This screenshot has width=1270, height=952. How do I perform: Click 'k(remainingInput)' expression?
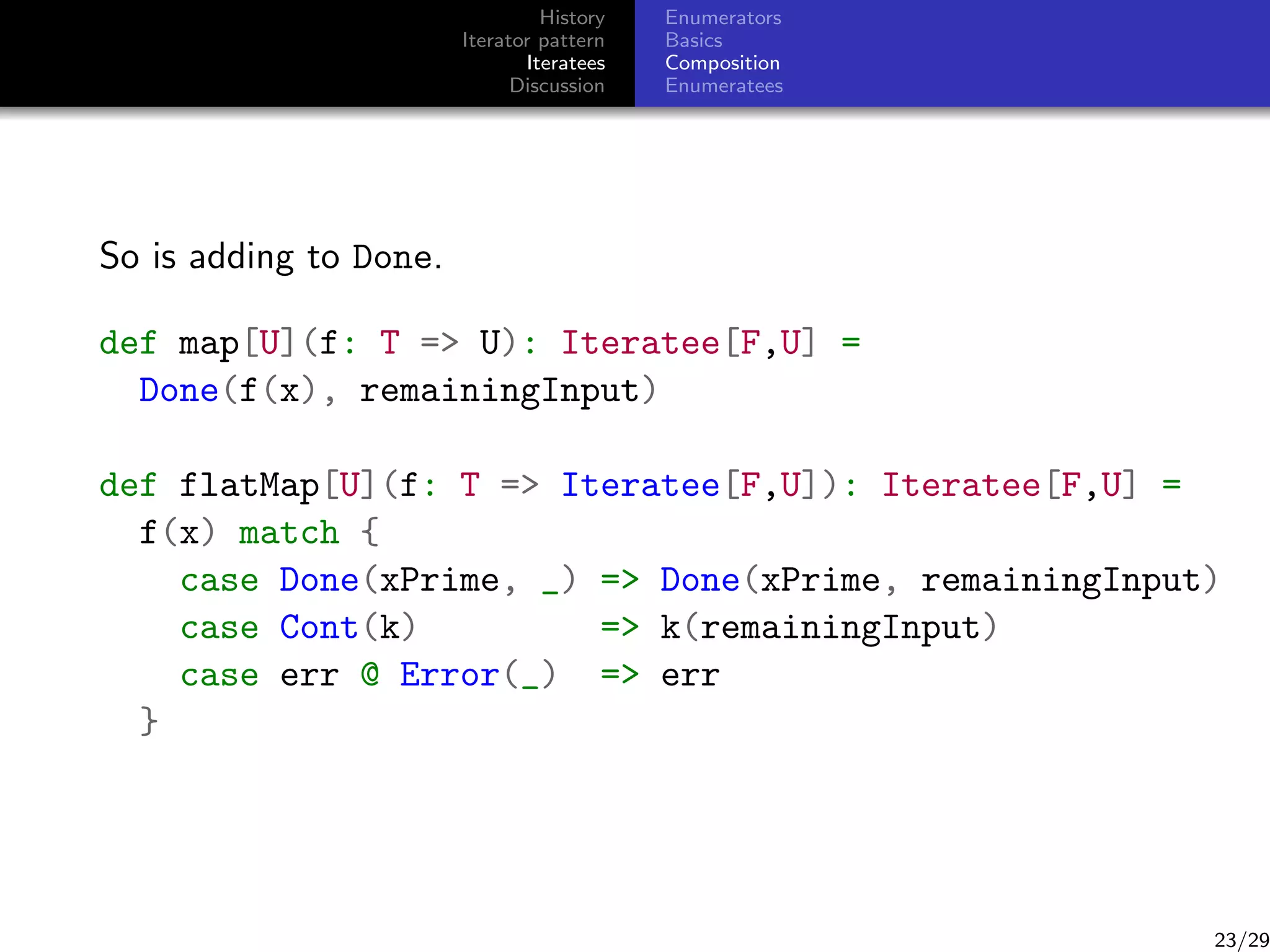pyautogui.click(x=828, y=627)
